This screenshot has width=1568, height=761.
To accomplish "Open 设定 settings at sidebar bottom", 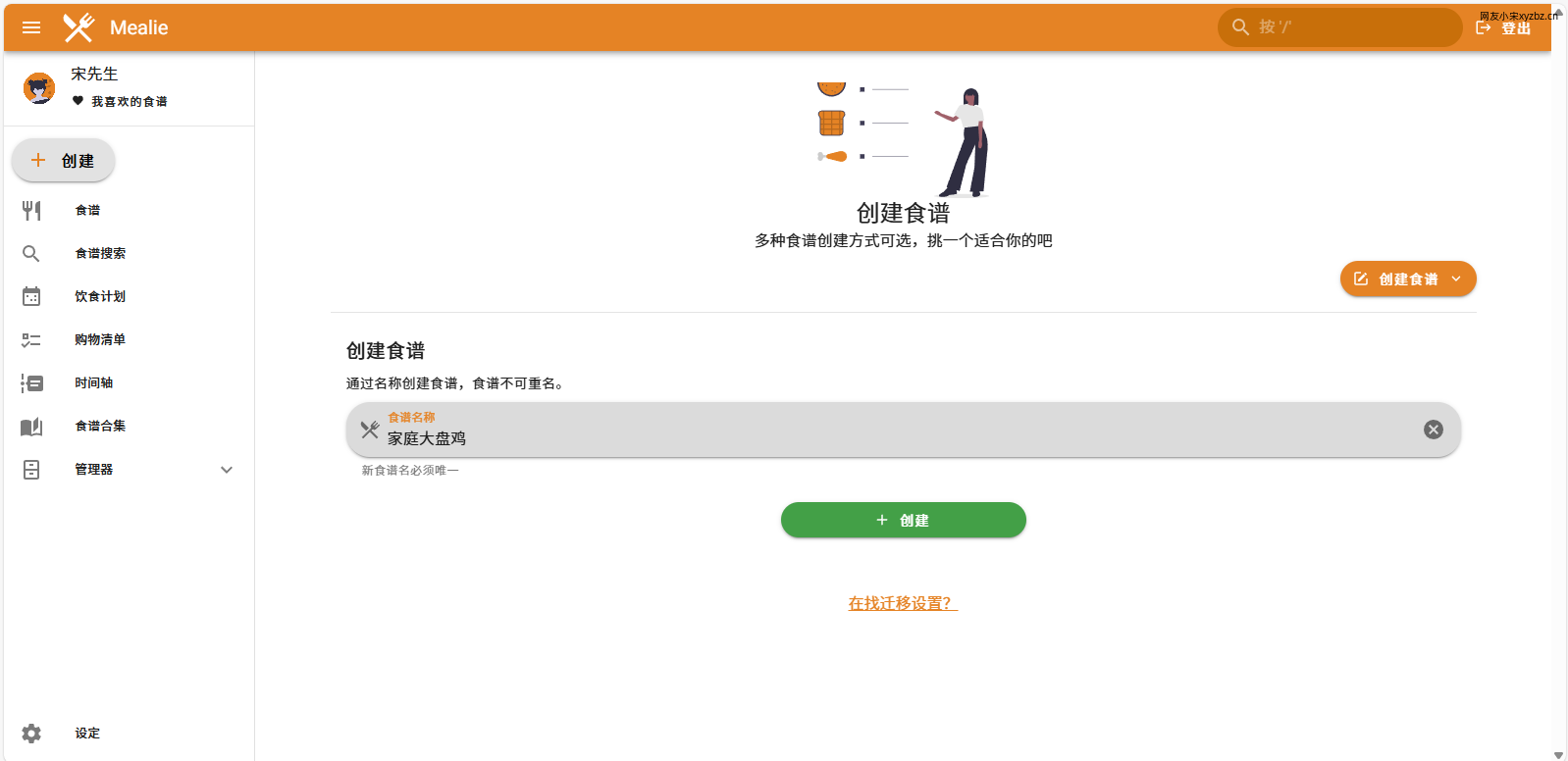I will 87,733.
